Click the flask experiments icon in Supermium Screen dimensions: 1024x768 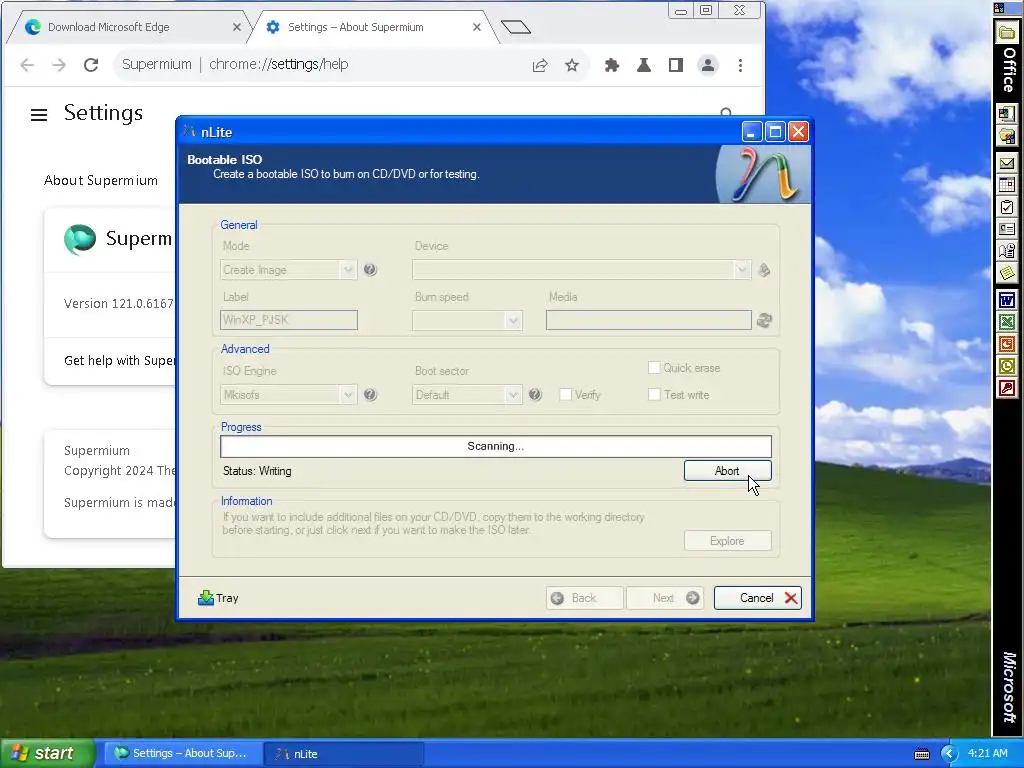click(644, 65)
